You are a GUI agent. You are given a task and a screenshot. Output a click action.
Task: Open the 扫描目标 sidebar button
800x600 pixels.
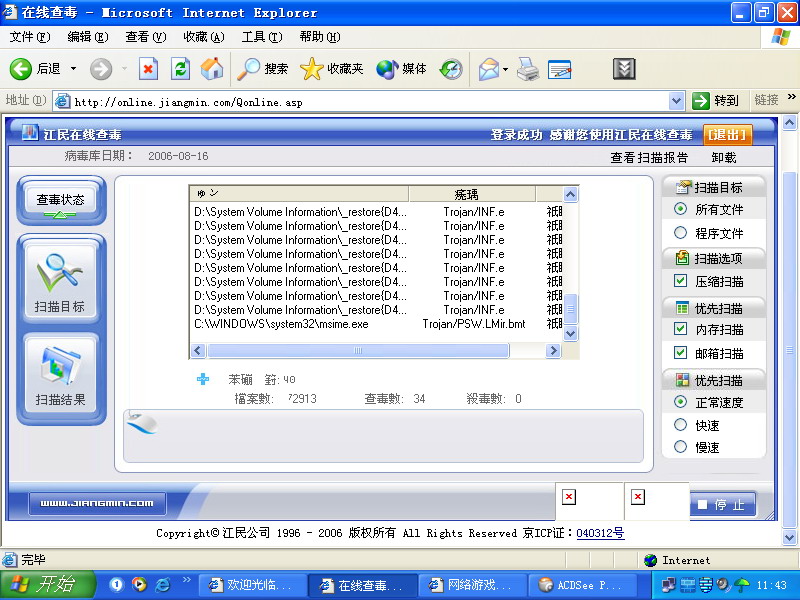coord(60,281)
